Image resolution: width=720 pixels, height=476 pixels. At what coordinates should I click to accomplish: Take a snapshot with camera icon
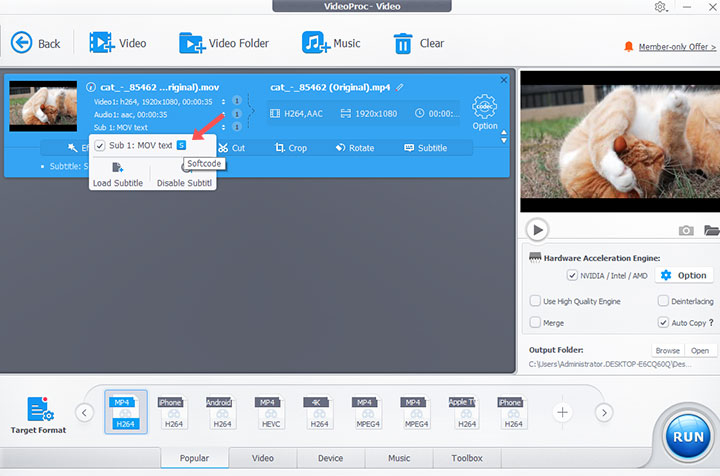pyautogui.click(x=686, y=230)
